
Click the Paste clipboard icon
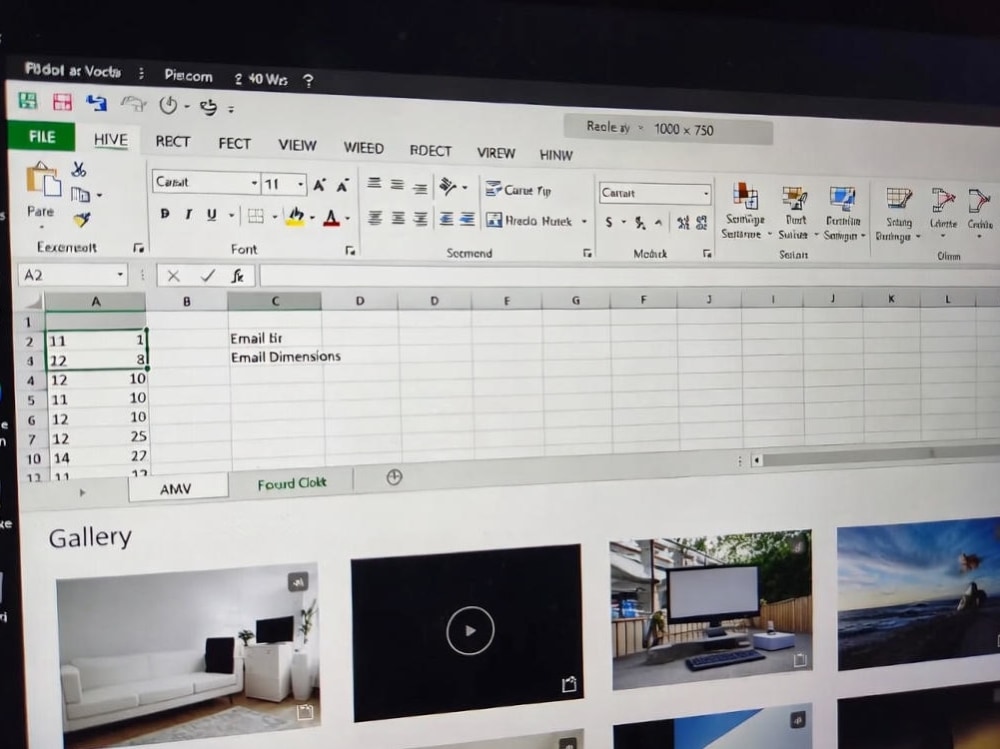(x=43, y=179)
